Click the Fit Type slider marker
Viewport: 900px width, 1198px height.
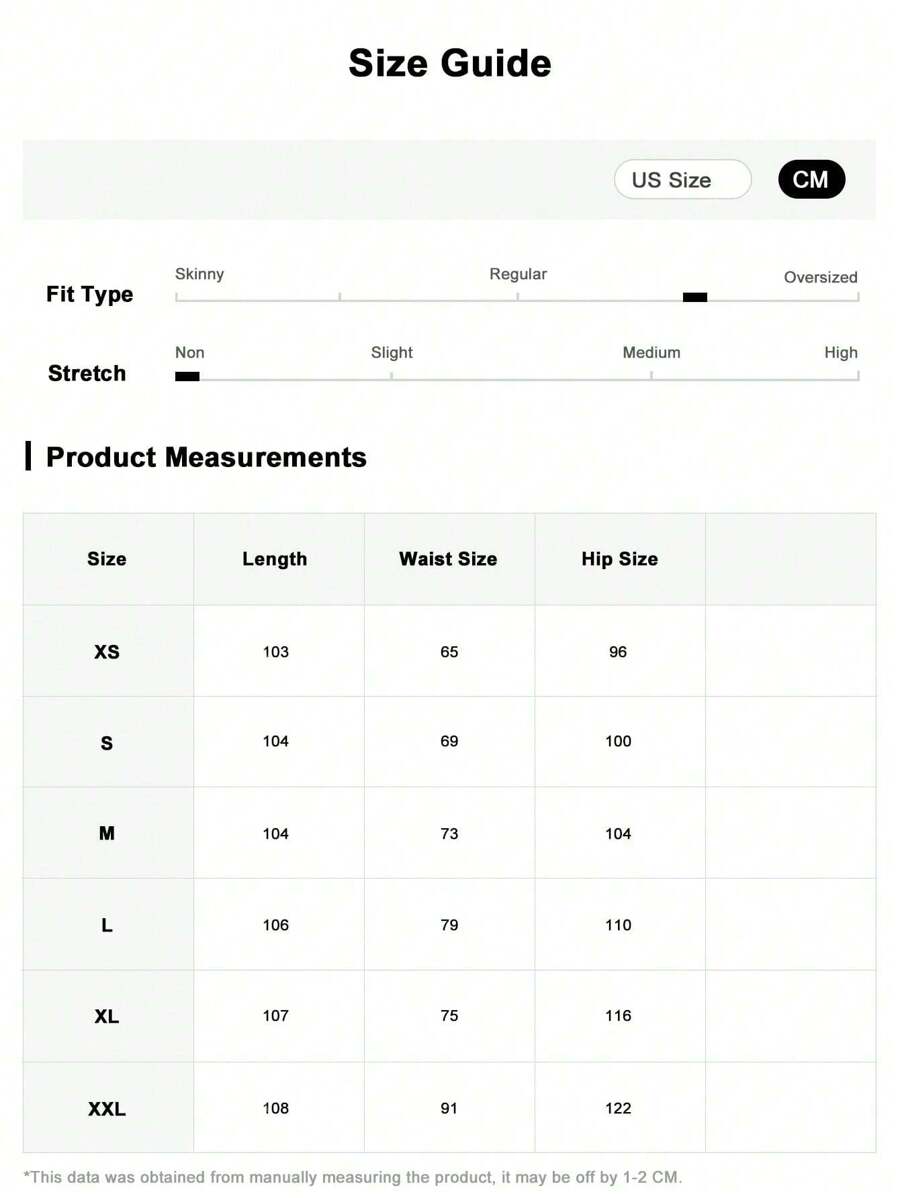pyautogui.click(x=694, y=297)
